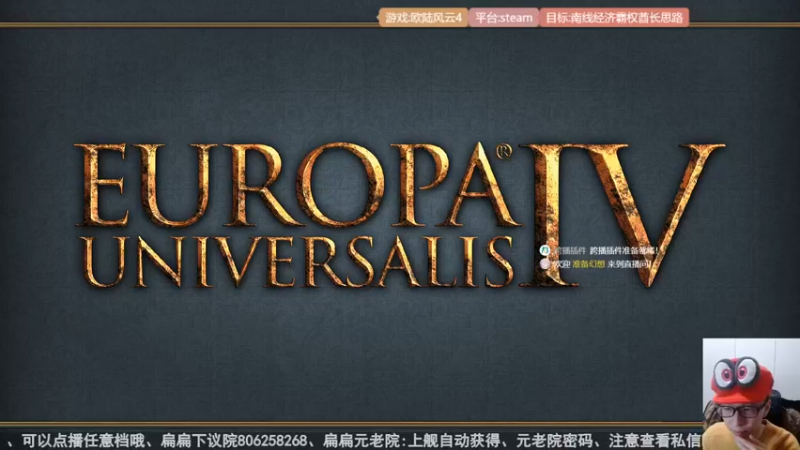The width and height of the screenshot is (800, 450).
Task: Click the 可以点播任意档哦 ticker text
Action: point(84,441)
